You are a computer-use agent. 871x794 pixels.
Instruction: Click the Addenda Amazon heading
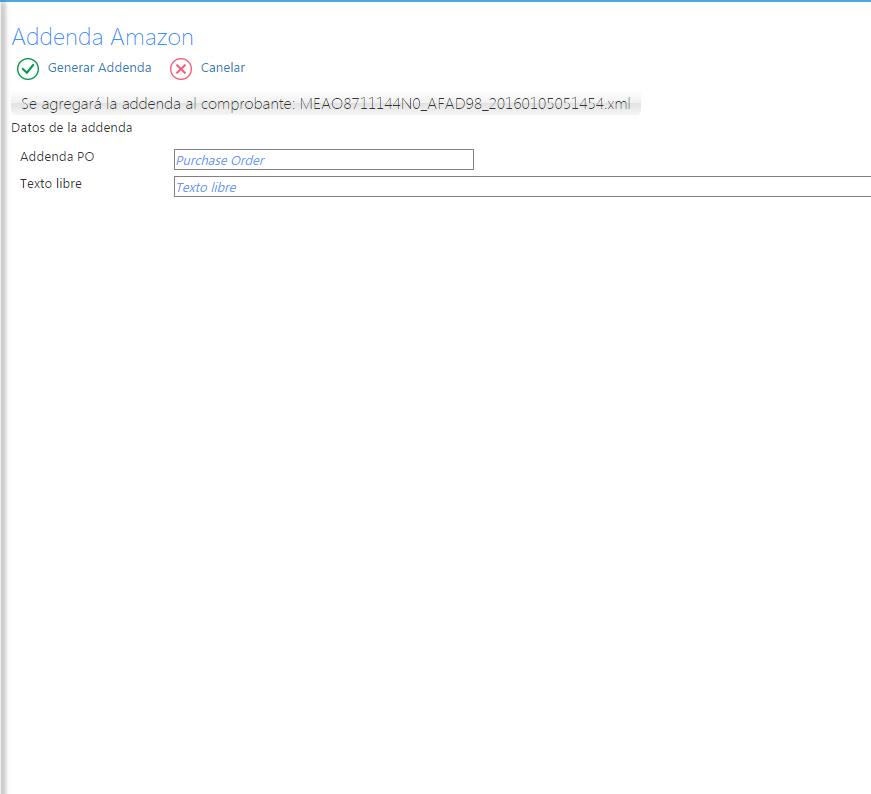point(103,37)
